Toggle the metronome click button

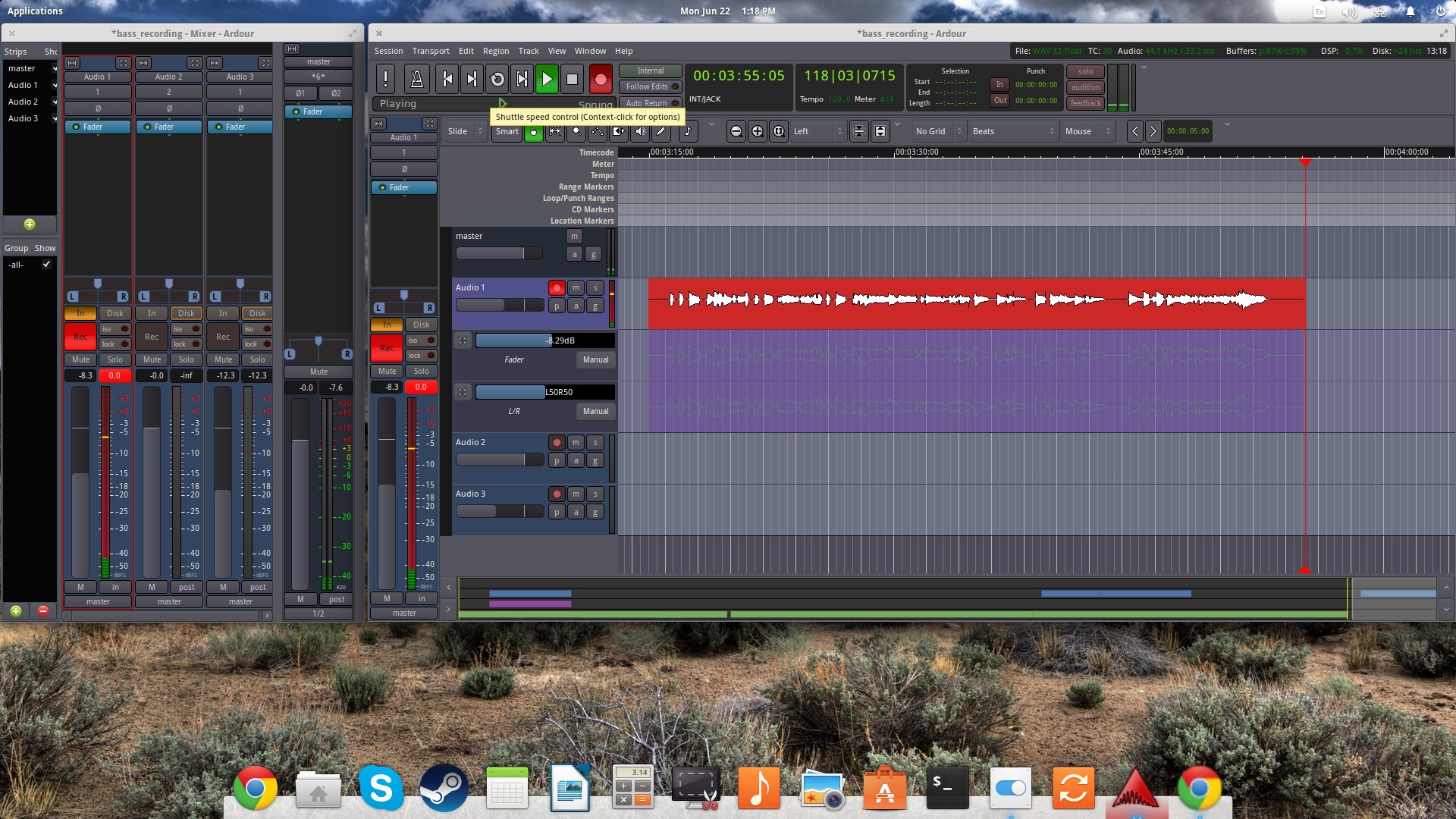(416, 79)
